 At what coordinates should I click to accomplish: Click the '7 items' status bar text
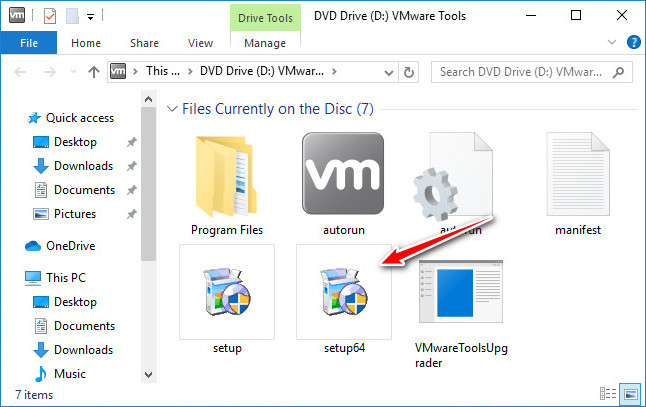tap(34, 395)
